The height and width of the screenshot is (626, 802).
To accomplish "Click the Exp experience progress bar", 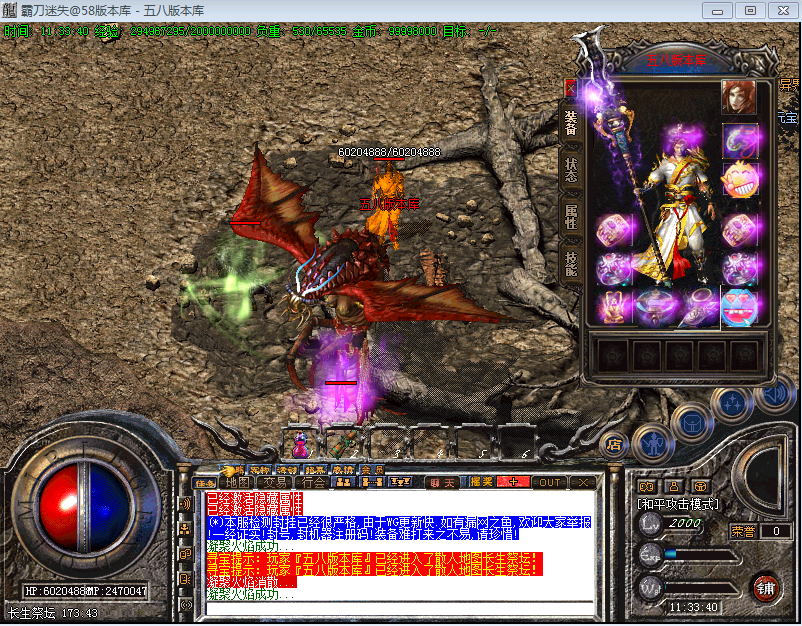I will (701, 554).
